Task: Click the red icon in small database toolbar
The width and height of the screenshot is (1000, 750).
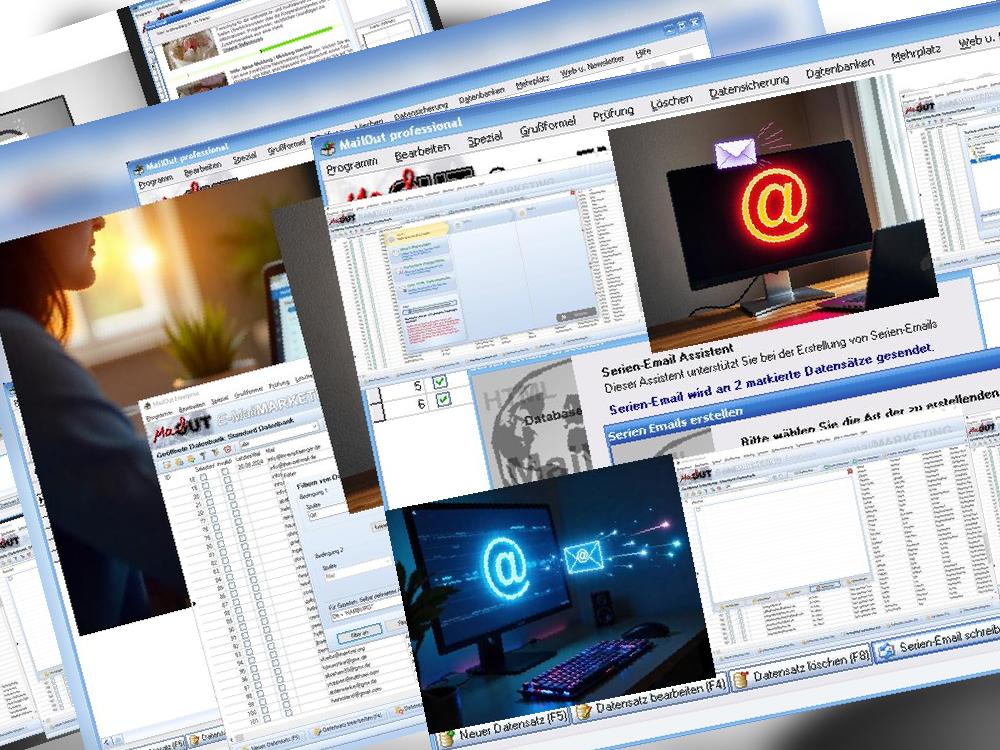Action: 227,450
